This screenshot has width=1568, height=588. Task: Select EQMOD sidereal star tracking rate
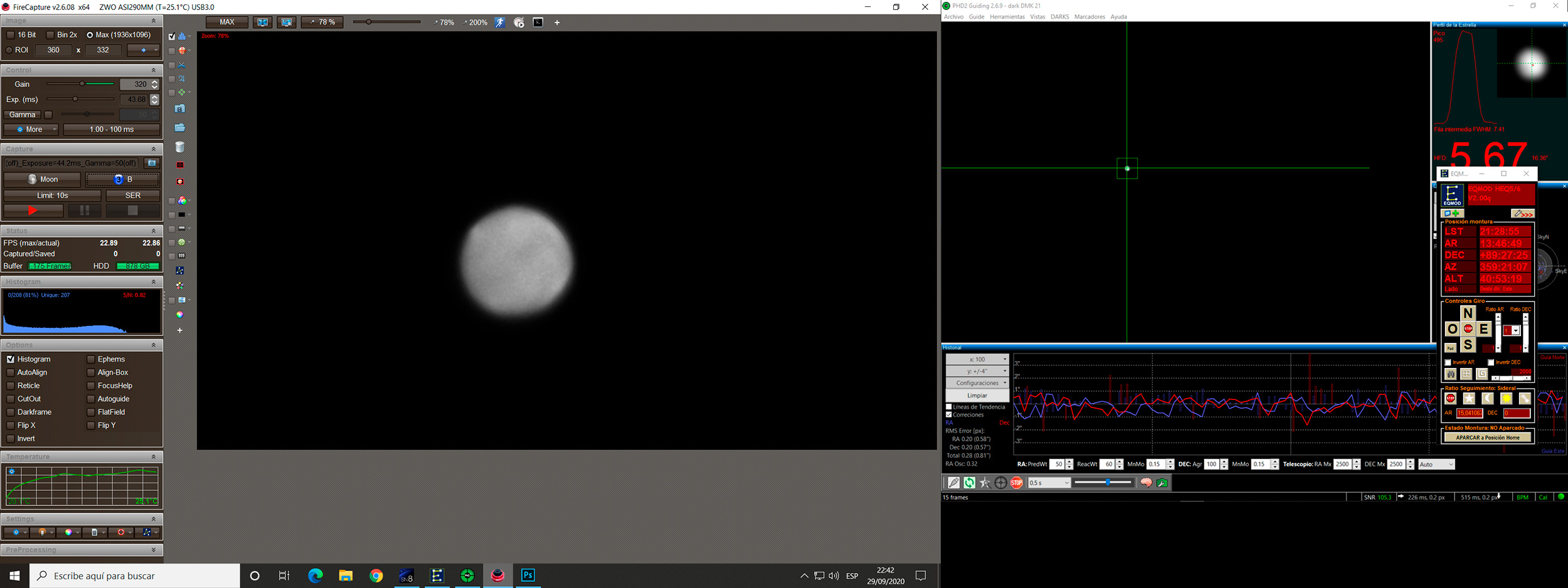click(1469, 399)
